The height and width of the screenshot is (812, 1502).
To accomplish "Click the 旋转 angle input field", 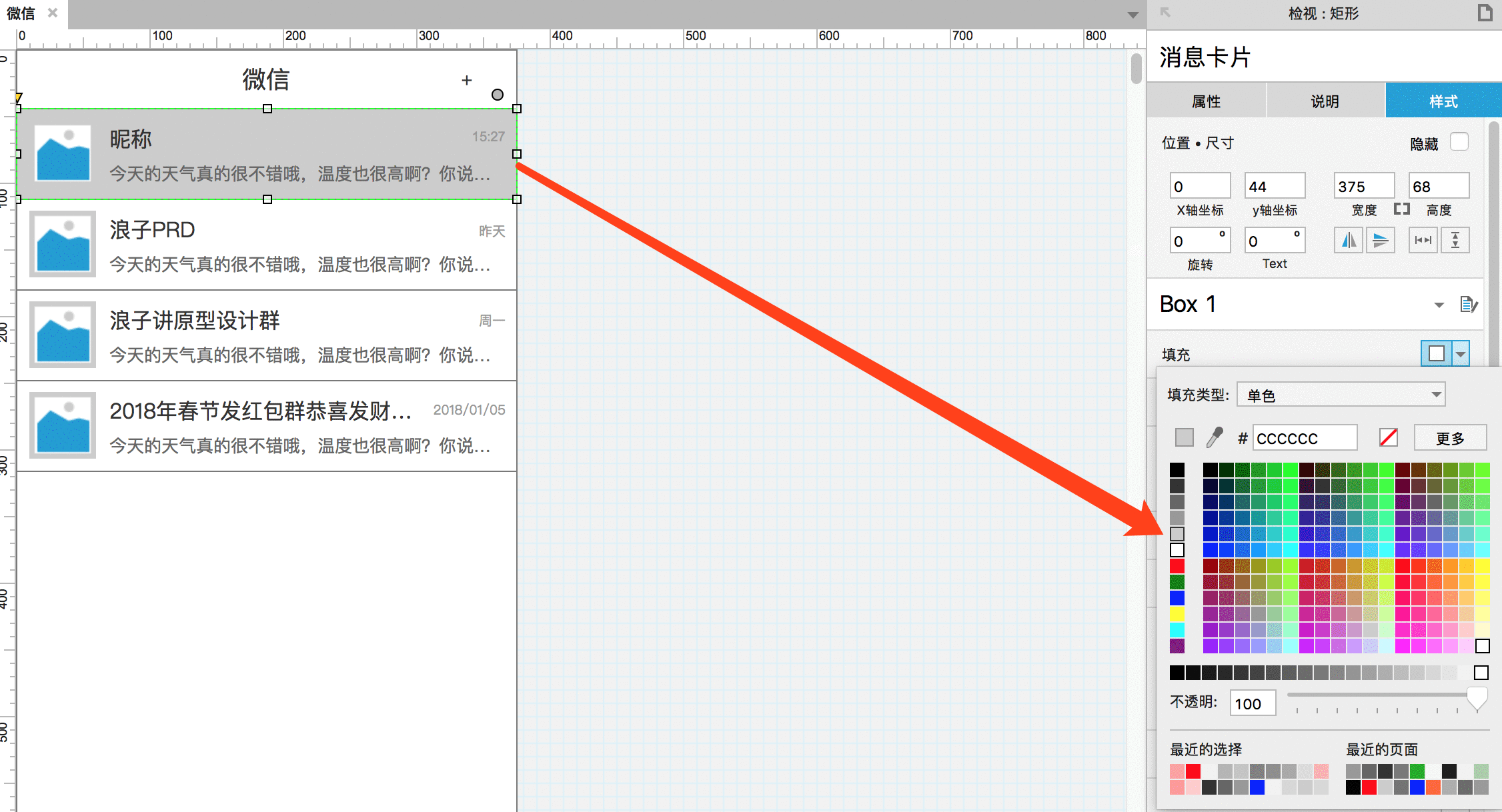I will coord(1200,241).
